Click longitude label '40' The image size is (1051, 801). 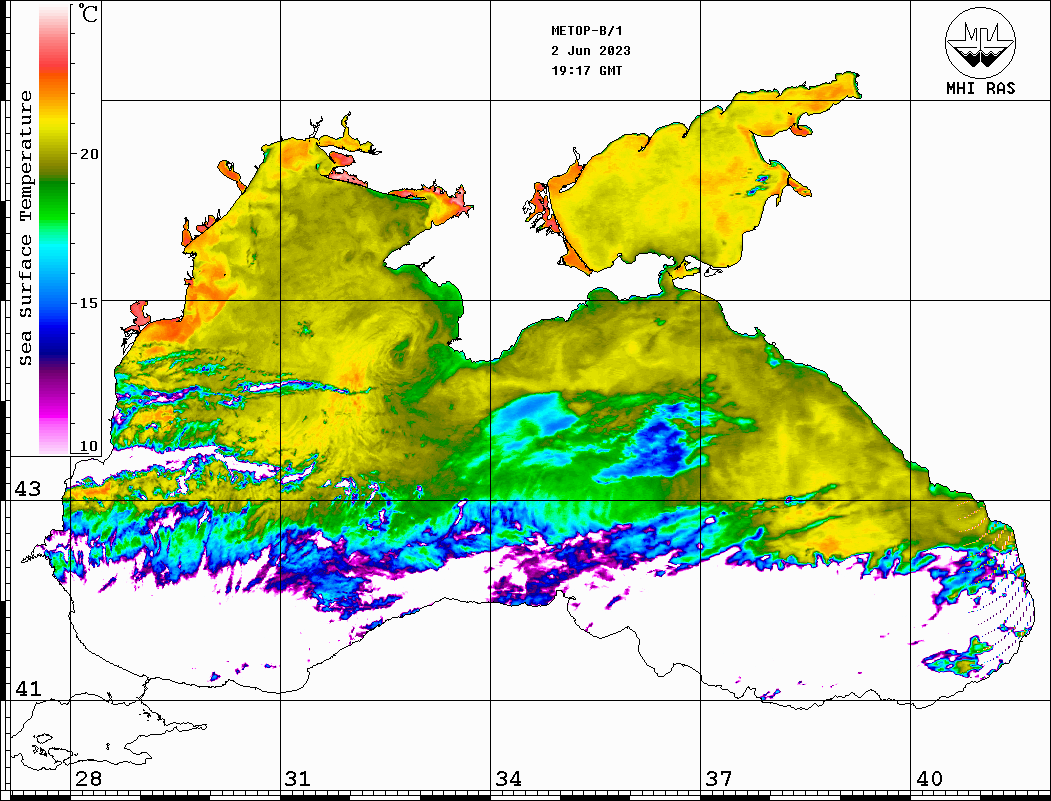click(929, 778)
